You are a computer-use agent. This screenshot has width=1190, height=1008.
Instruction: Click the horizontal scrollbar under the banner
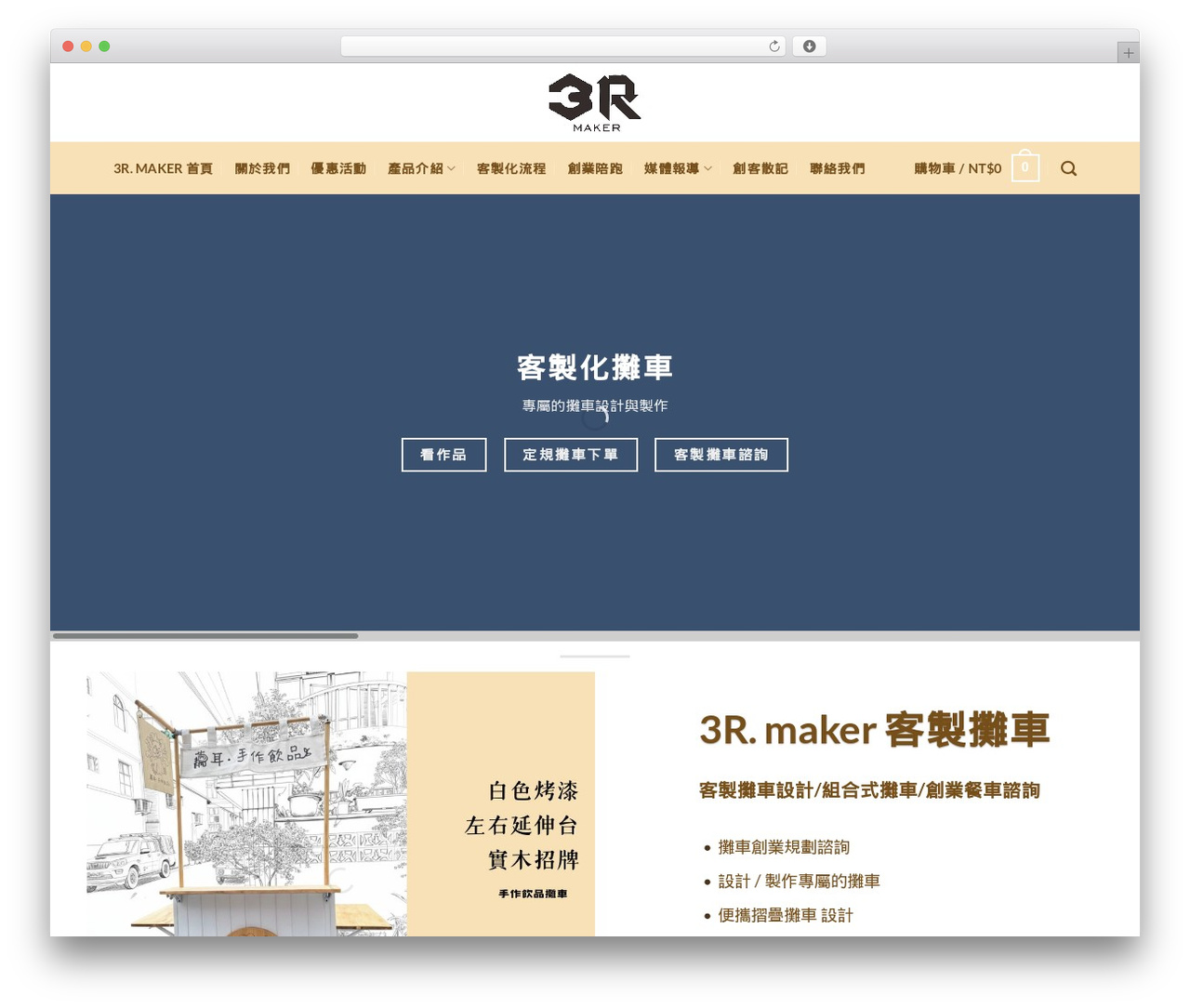tap(205, 636)
